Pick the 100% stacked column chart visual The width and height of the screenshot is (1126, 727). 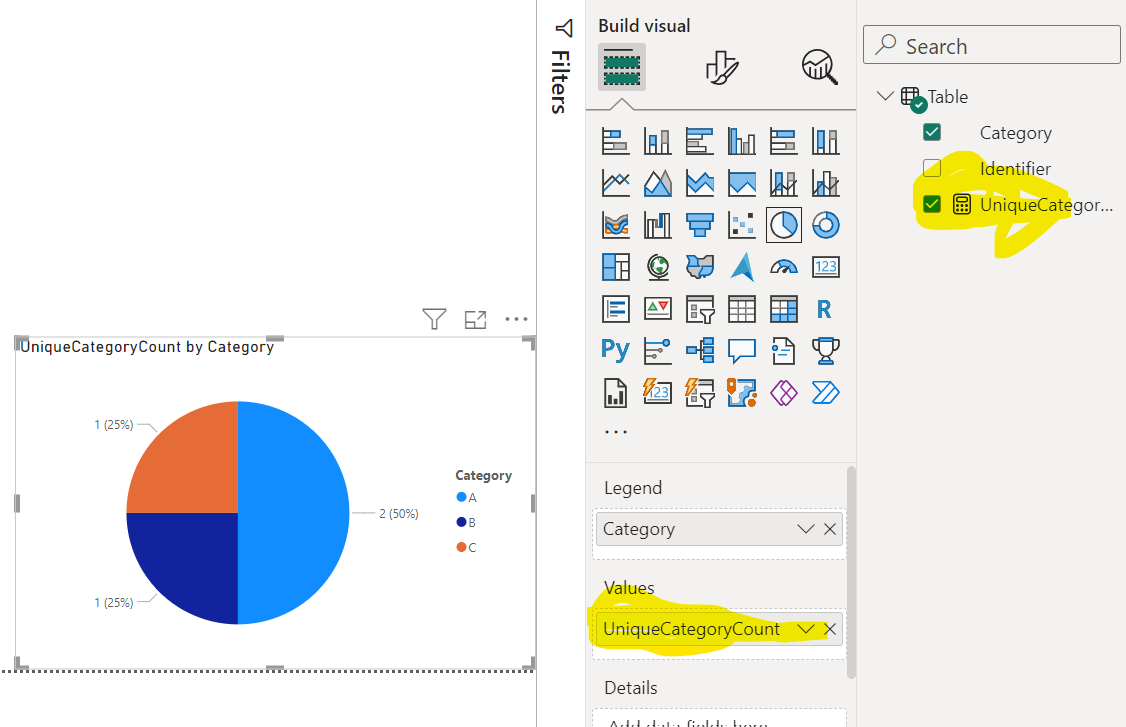tap(826, 142)
